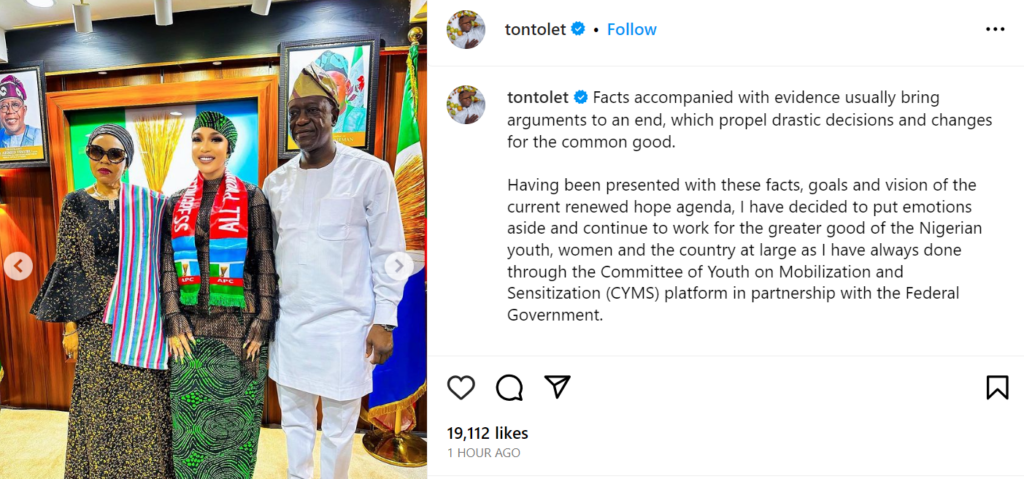View who liked via 19,112 likes
This screenshot has width=1024, height=479.
[488, 433]
